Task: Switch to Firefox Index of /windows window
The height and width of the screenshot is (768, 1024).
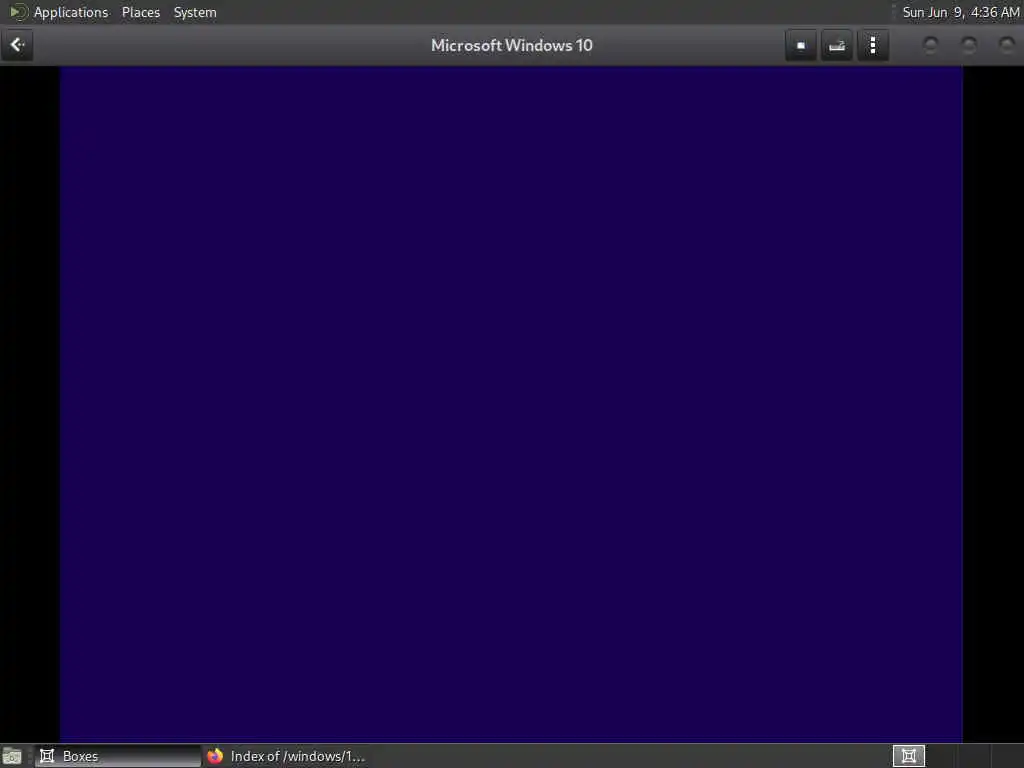Action: click(x=286, y=756)
